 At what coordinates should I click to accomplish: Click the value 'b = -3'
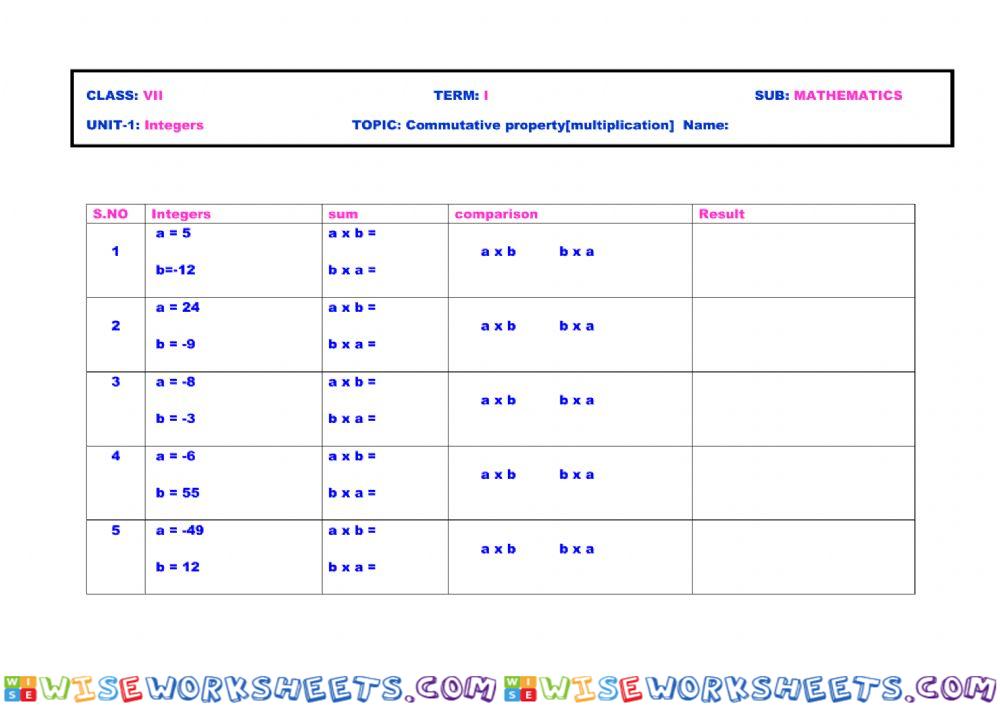coord(175,419)
